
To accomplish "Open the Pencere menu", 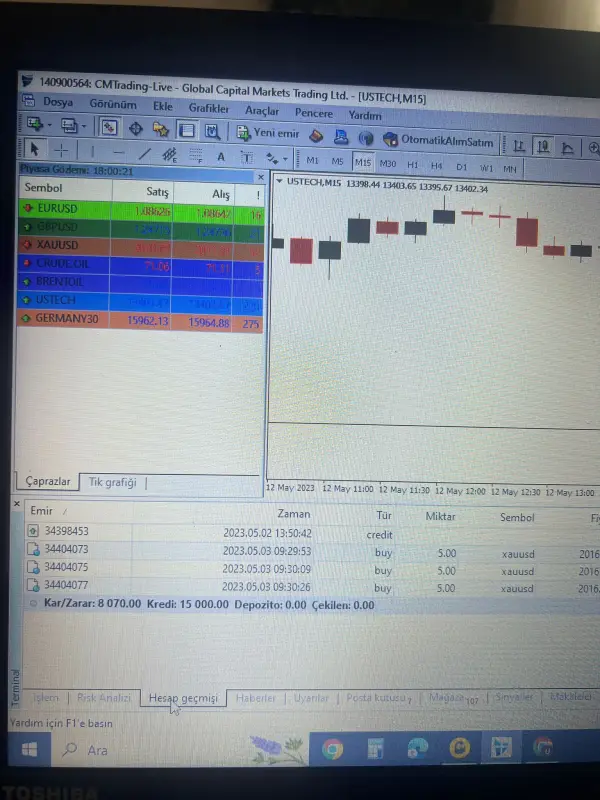I will (x=314, y=113).
